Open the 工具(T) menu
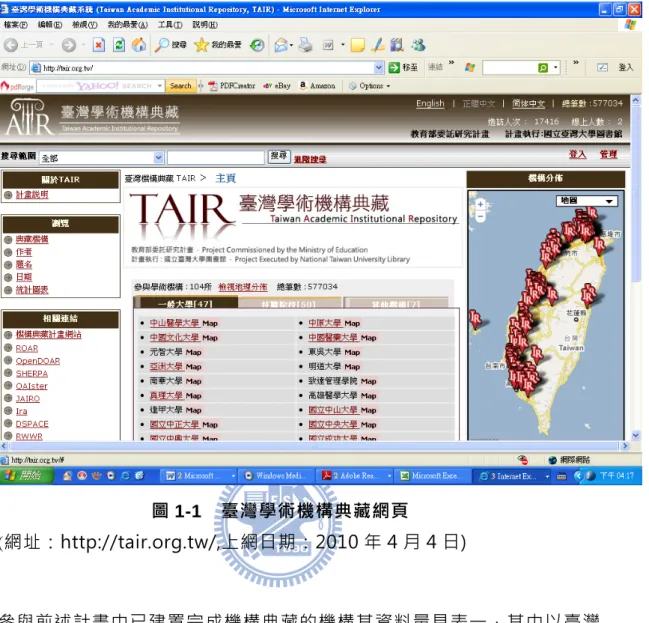The image size is (649, 623). point(170,25)
